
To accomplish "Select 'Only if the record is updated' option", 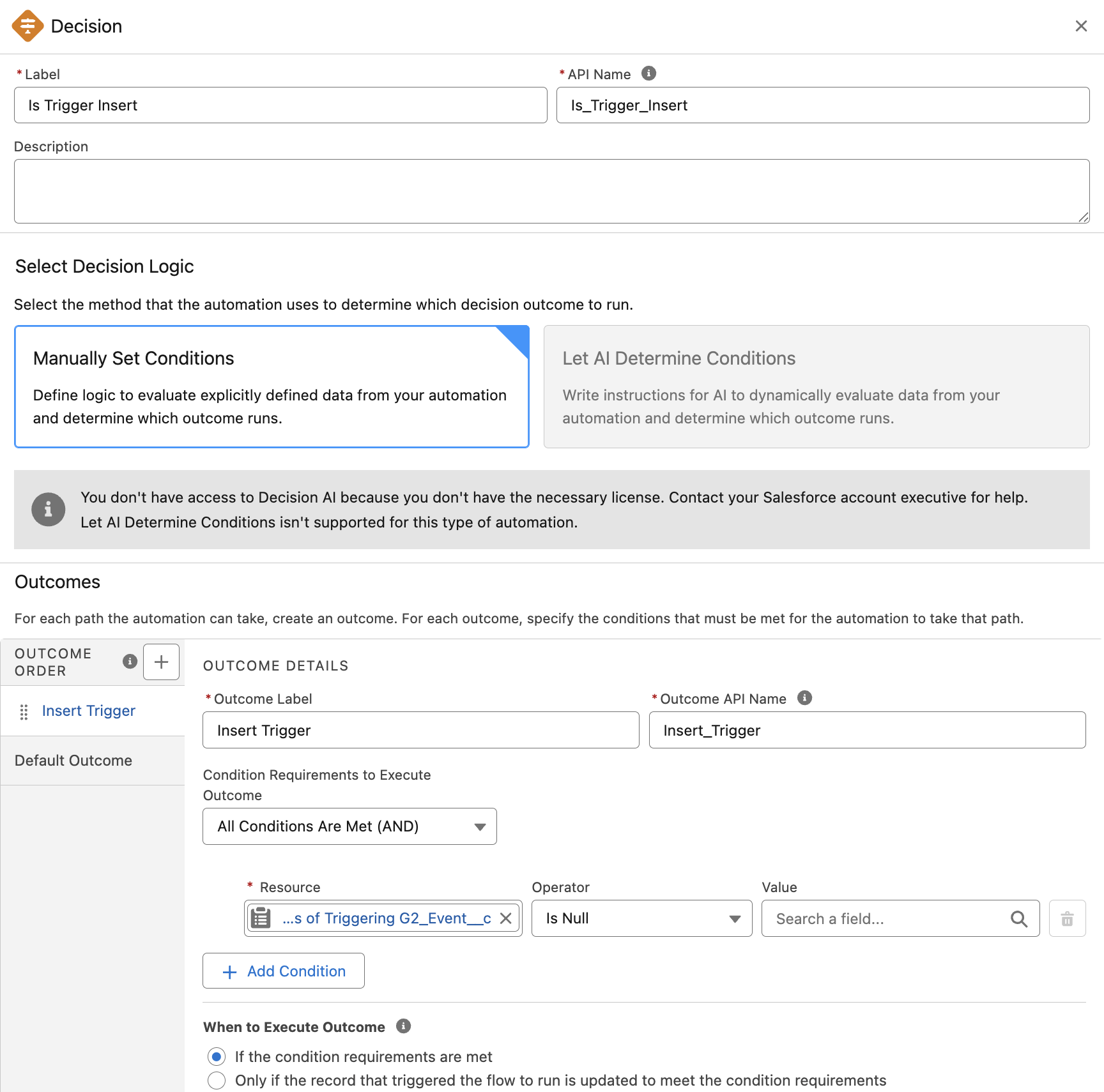I will (x=217, y=1081).
